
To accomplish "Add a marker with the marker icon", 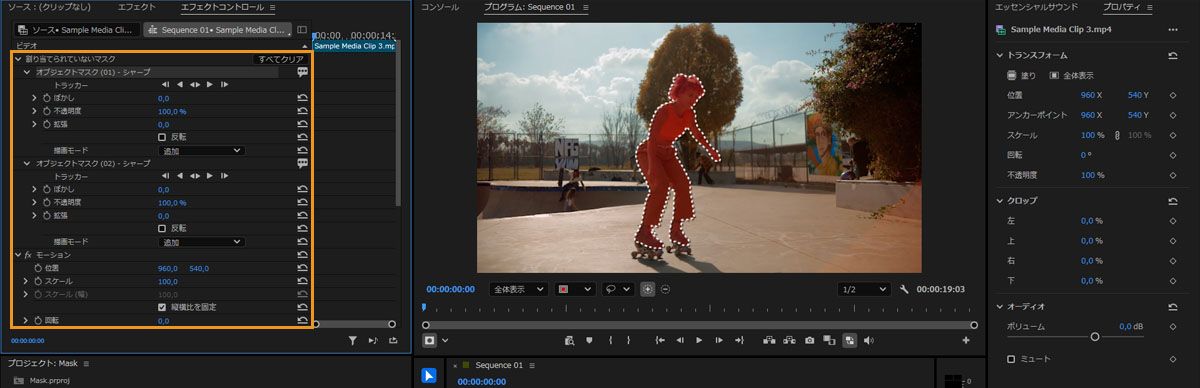I will [590, 340].
